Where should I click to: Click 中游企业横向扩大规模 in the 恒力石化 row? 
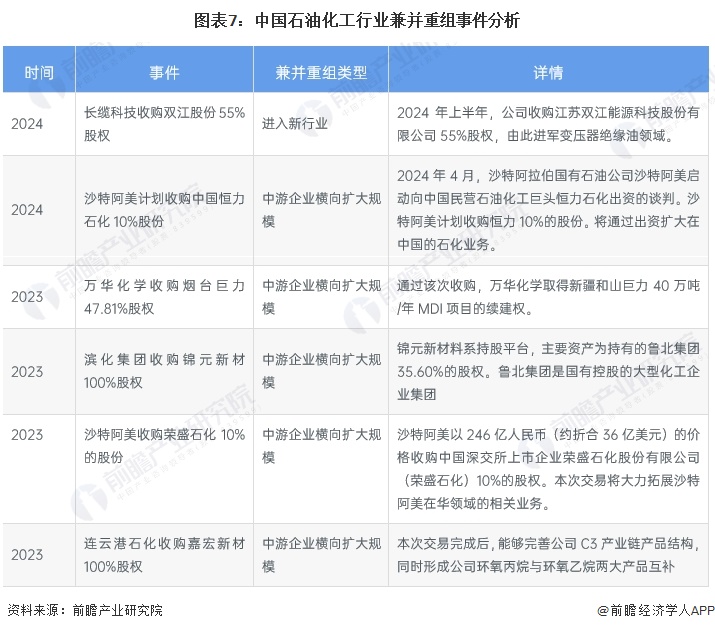coord(321,210)
